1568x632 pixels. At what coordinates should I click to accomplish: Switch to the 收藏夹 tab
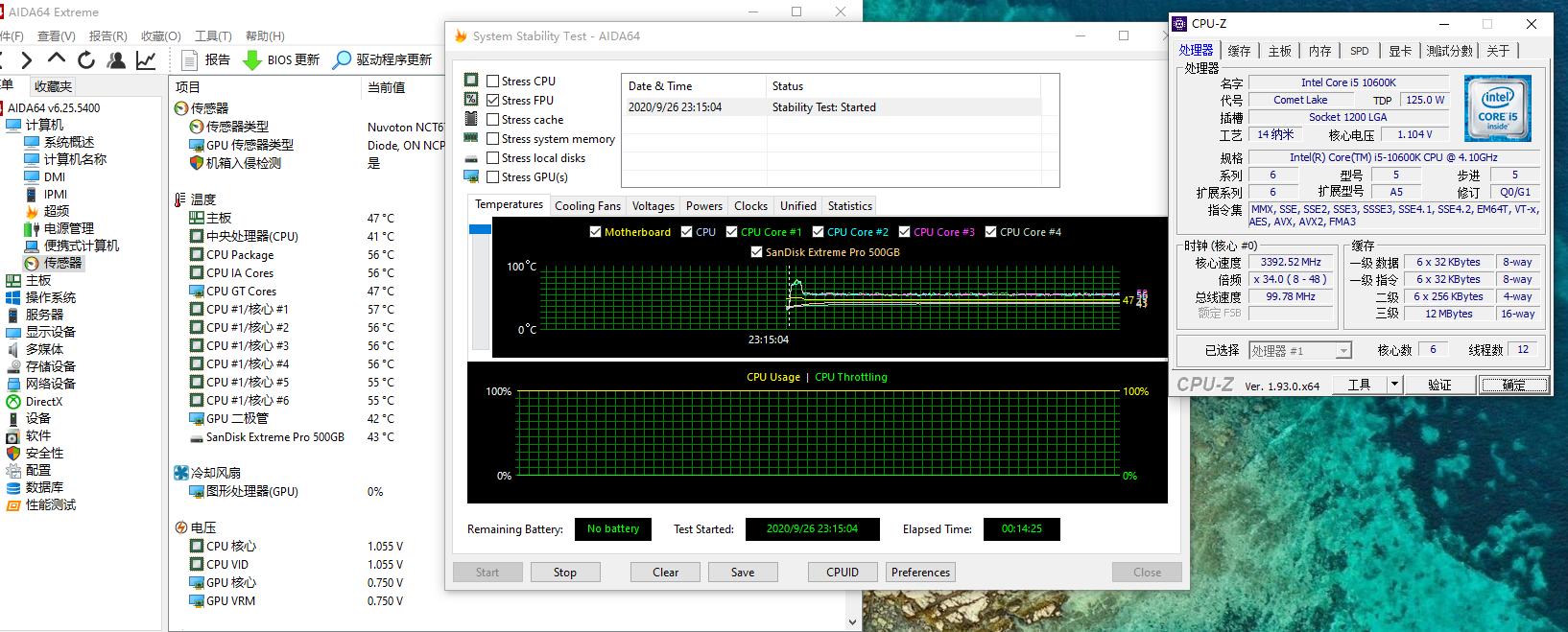pyautogui.click(x=54, y=86)
